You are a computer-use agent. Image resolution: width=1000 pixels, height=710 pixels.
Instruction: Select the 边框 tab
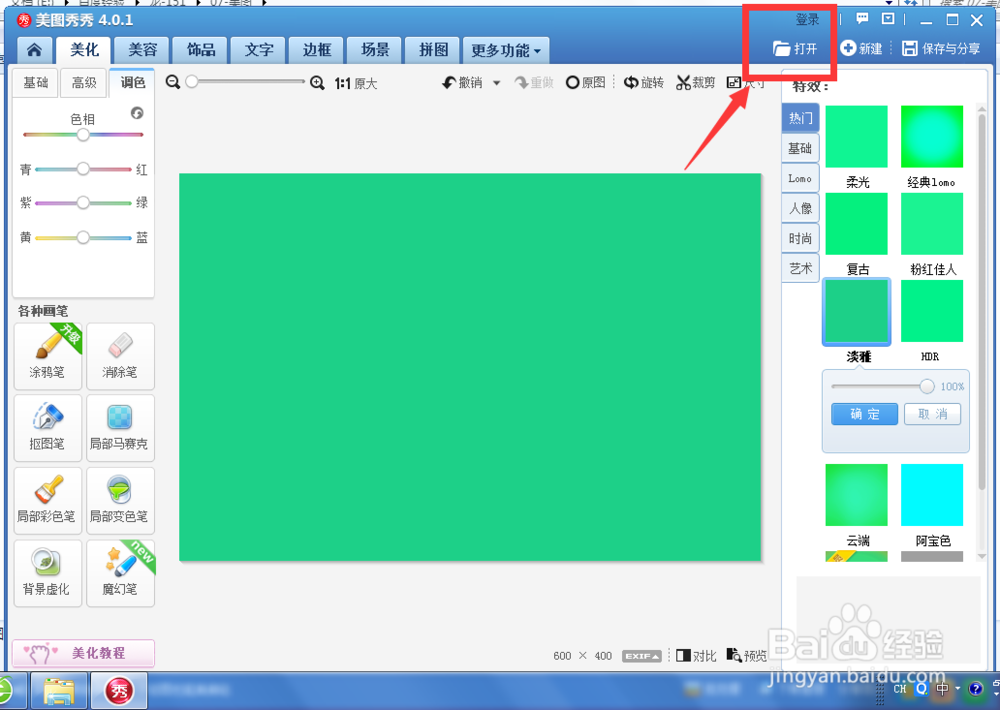pos(317,50)
